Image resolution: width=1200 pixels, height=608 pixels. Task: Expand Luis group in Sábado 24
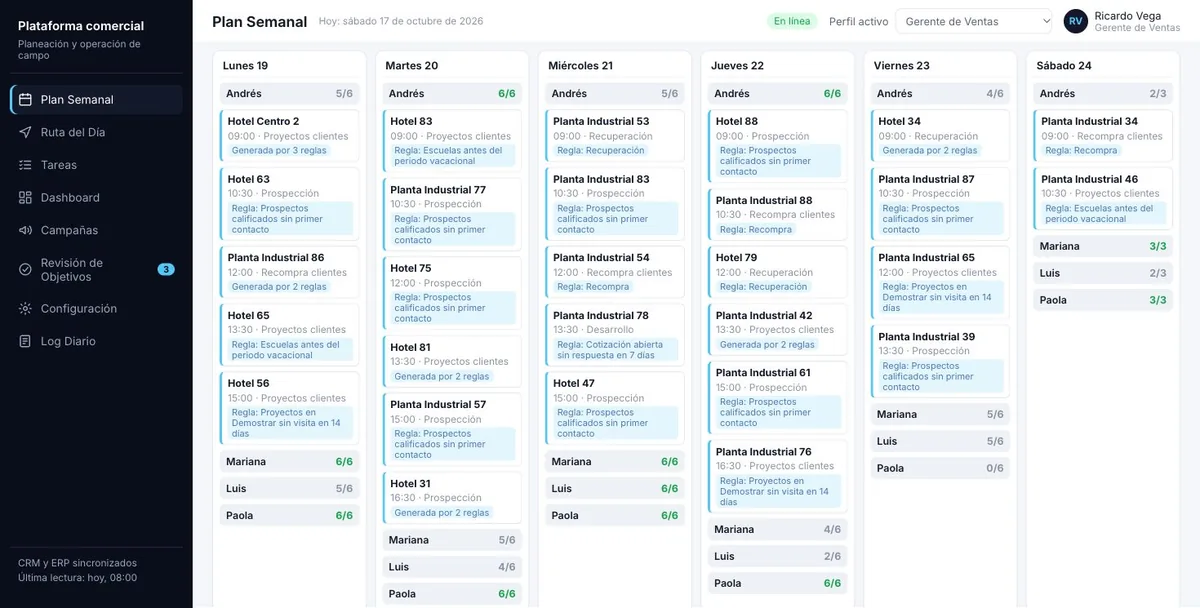pos(1103,273)
